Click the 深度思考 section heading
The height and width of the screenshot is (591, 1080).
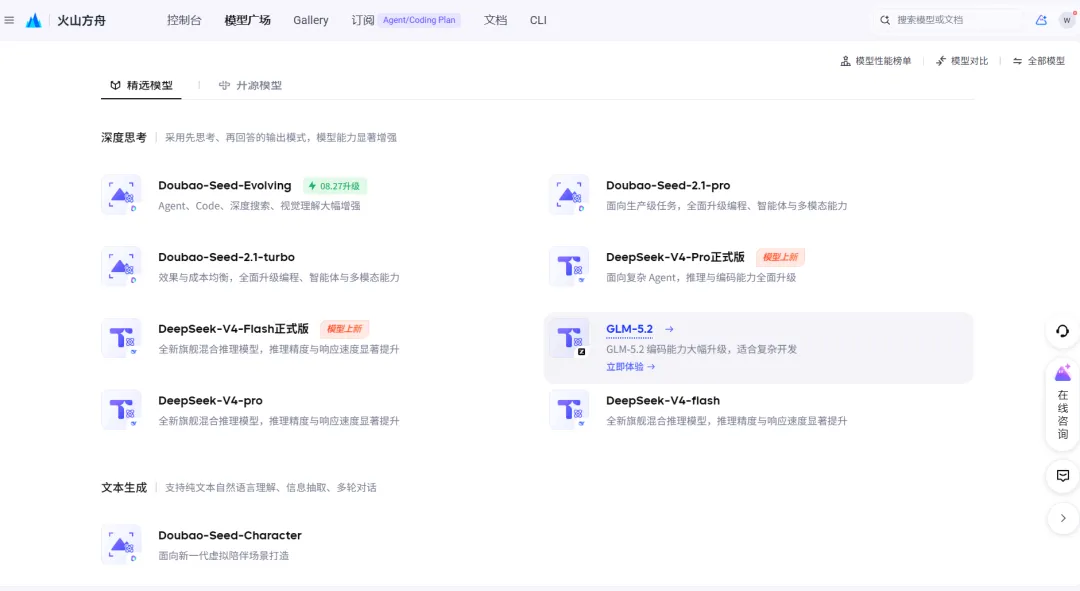point(124,138)
